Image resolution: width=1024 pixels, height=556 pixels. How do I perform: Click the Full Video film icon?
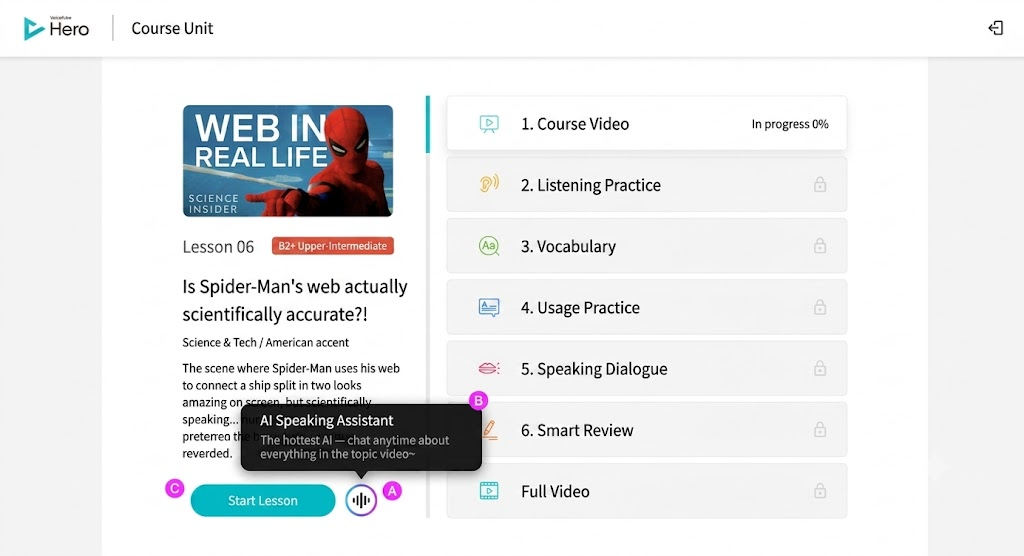[x=488, y=491]
